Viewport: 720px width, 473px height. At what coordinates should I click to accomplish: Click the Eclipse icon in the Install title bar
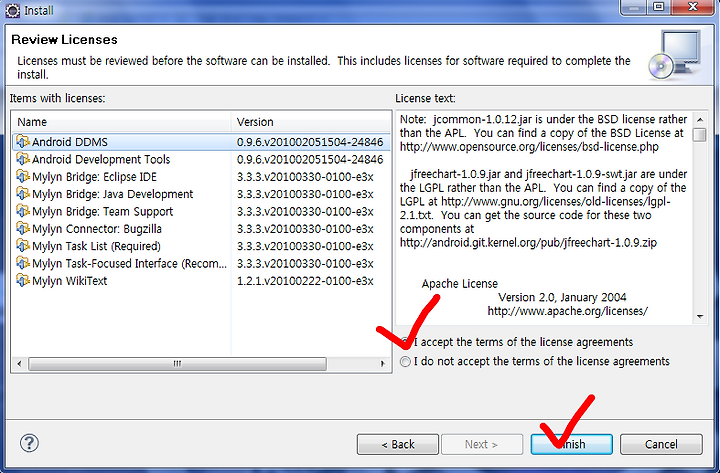12,10
